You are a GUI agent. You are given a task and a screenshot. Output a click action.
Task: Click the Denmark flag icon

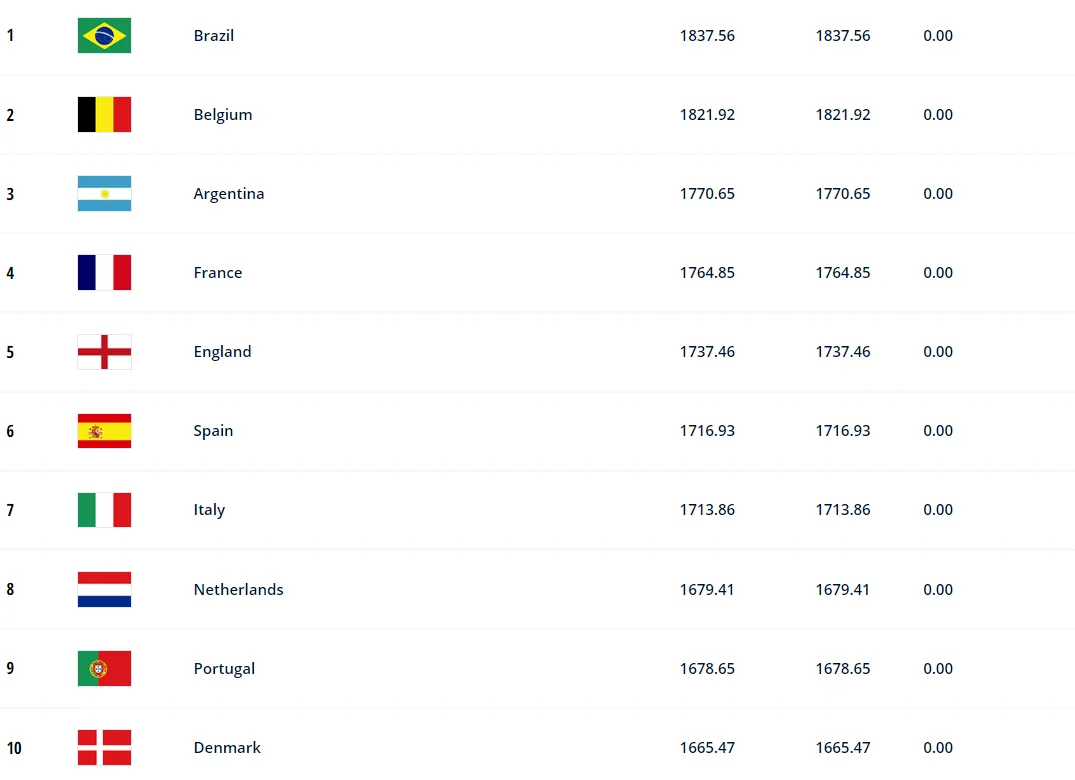(104, 748)
